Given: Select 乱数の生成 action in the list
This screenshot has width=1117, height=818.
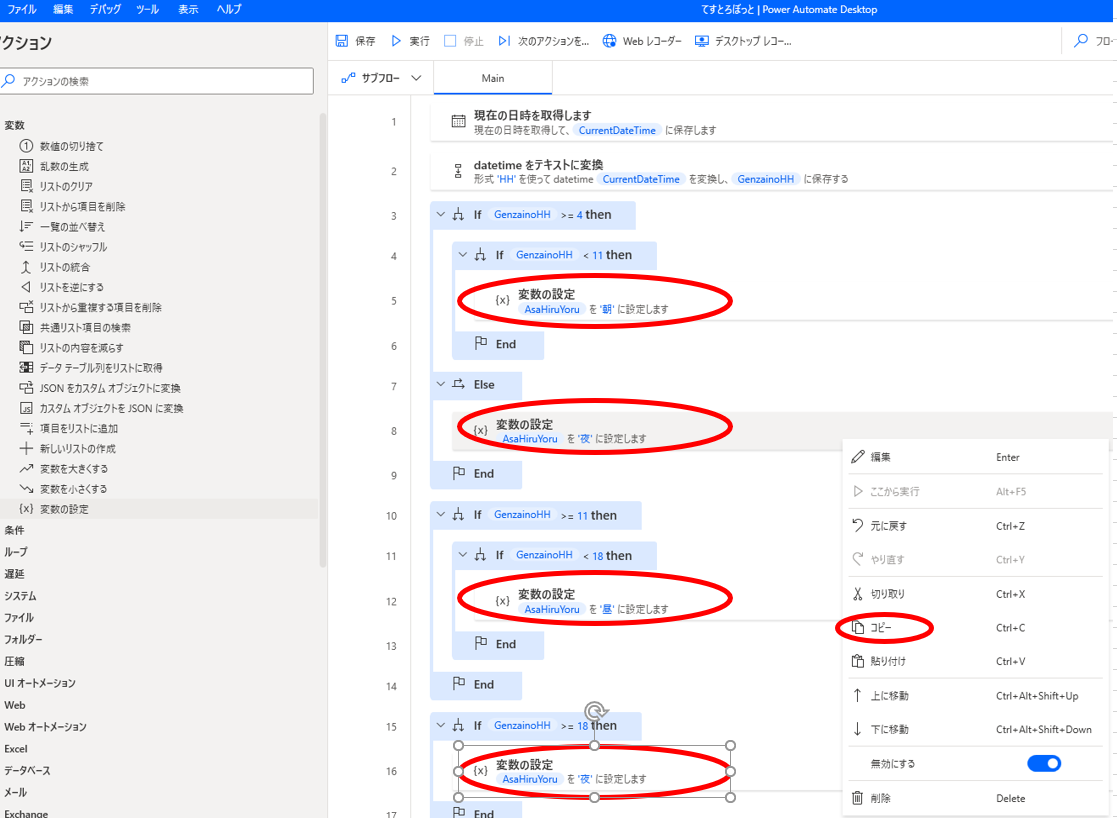Looking at the screenshot, I should 63,166.
